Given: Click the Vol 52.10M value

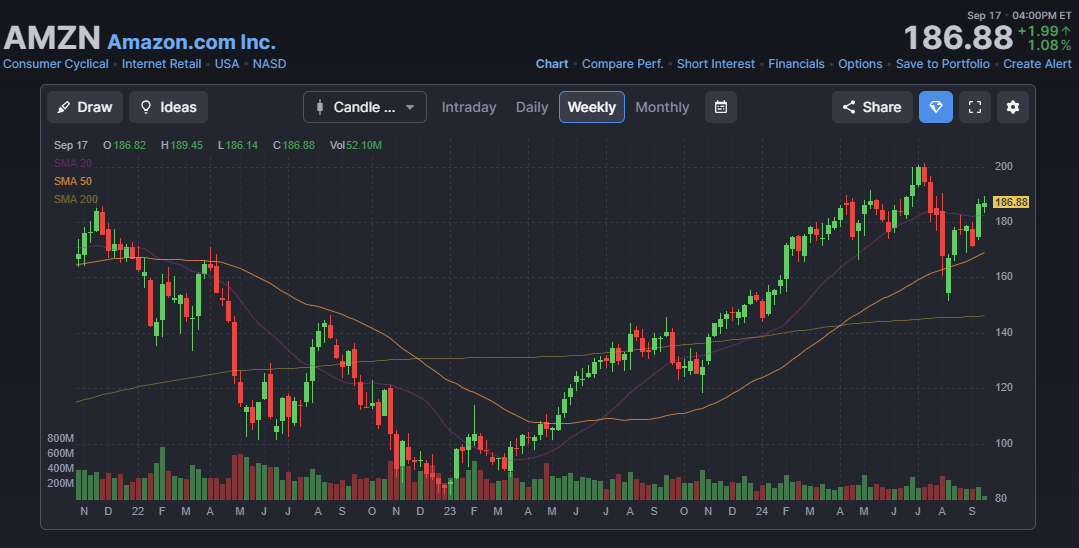Looking at the screenshot, I should (x=356, y=145).
